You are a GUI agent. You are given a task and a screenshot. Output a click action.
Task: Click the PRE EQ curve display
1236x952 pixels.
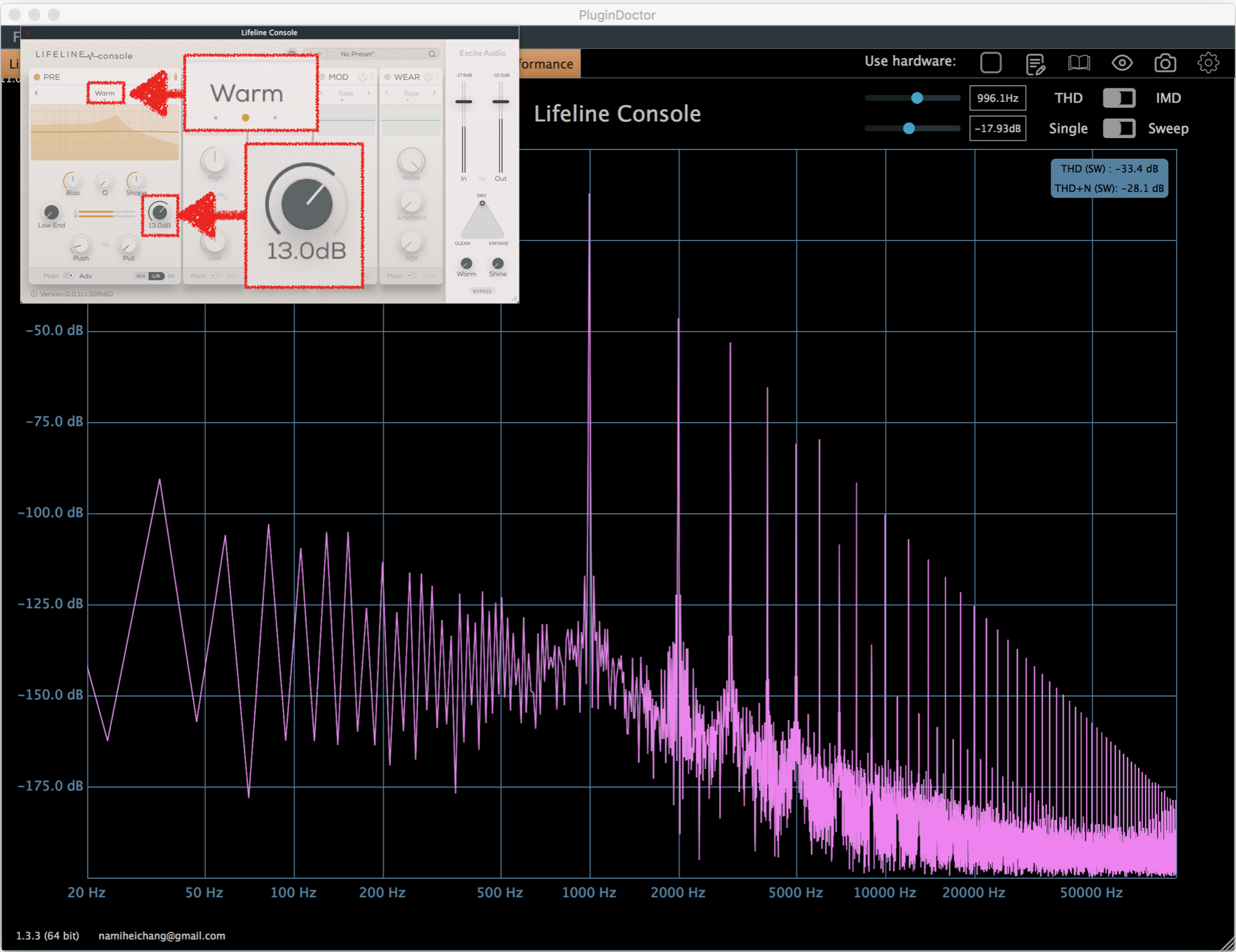tap(105, 132)
